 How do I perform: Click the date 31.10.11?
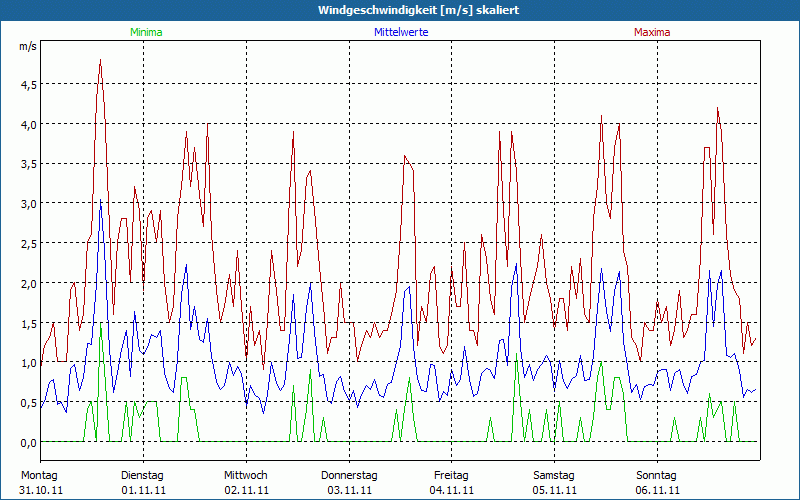(x=41, y=490)
